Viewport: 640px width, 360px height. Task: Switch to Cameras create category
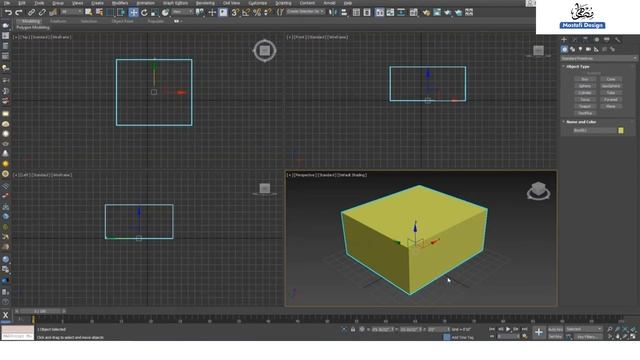click(588, 49)
